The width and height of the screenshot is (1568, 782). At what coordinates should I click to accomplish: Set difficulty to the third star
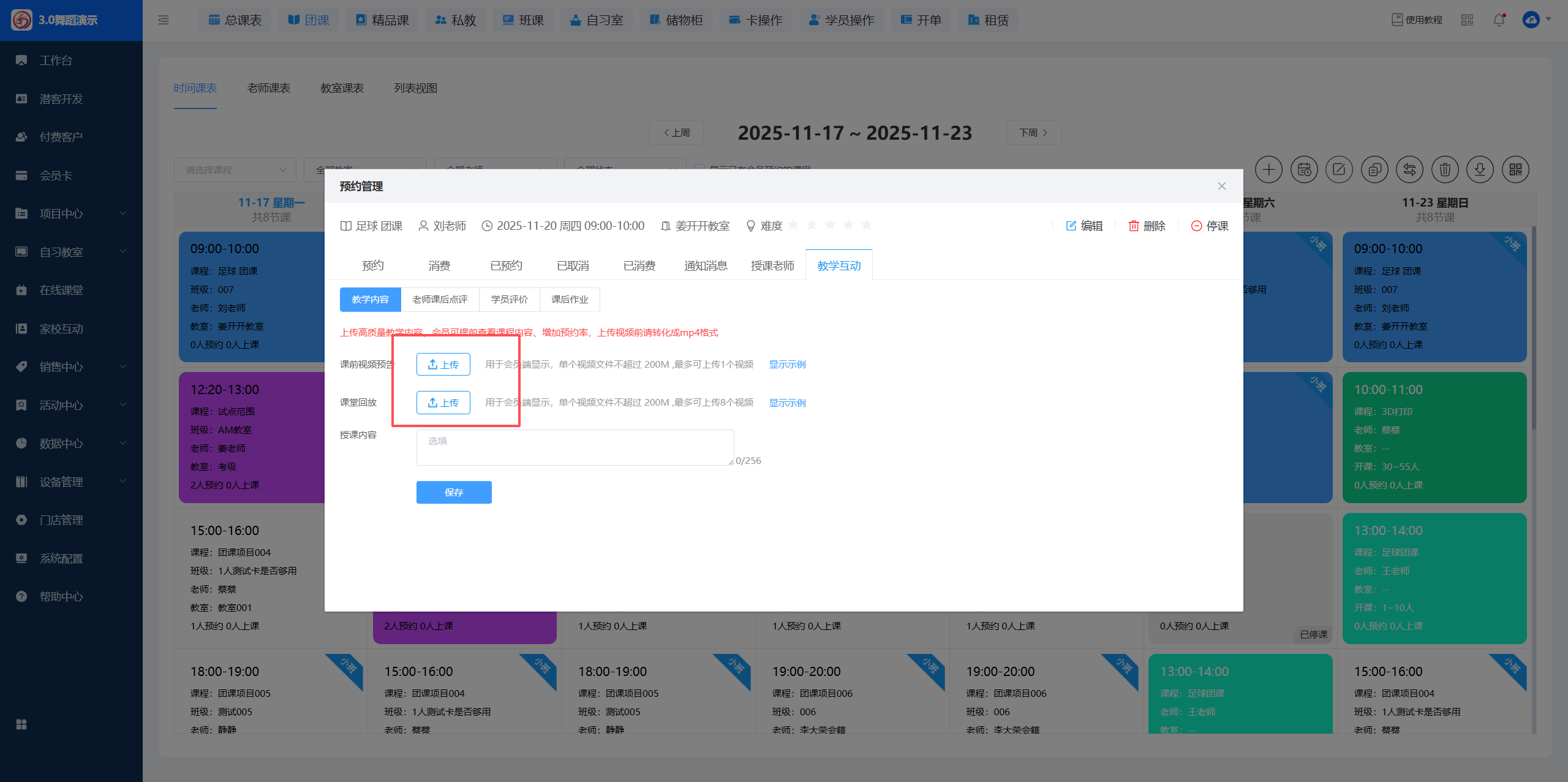coord(830,225)
